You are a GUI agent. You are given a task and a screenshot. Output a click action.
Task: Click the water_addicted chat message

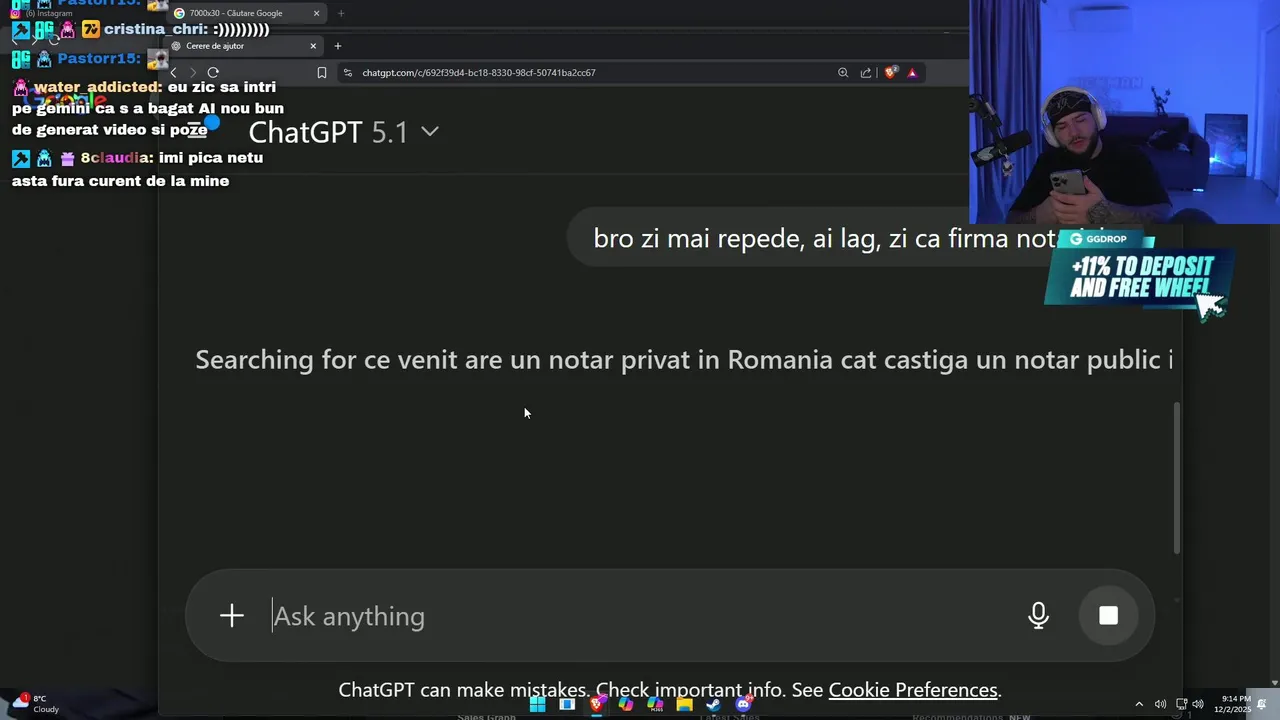point(148,108)
